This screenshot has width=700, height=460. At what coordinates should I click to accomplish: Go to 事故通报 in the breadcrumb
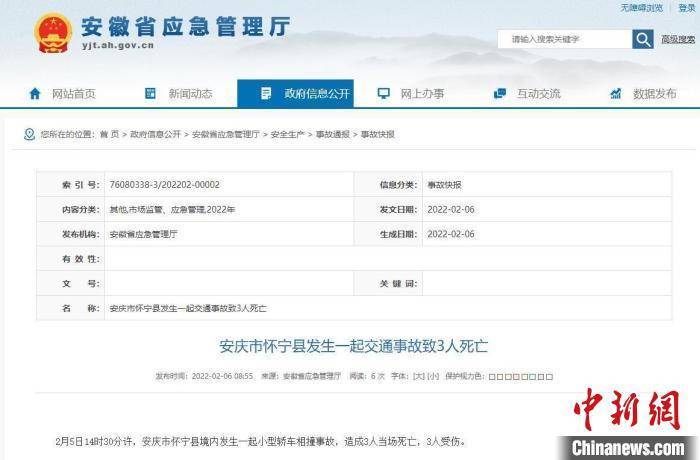pyautogui.click(x=333, y=134)
